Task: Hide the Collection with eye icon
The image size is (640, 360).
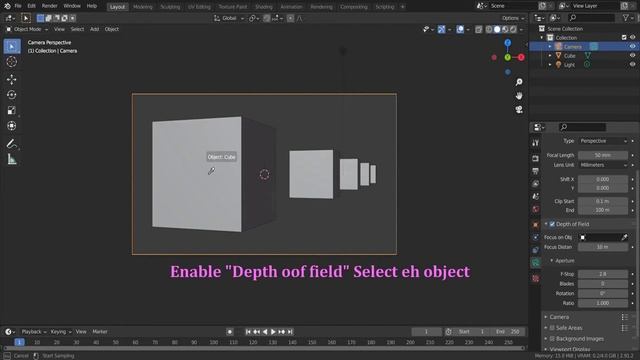Action: 632,38
